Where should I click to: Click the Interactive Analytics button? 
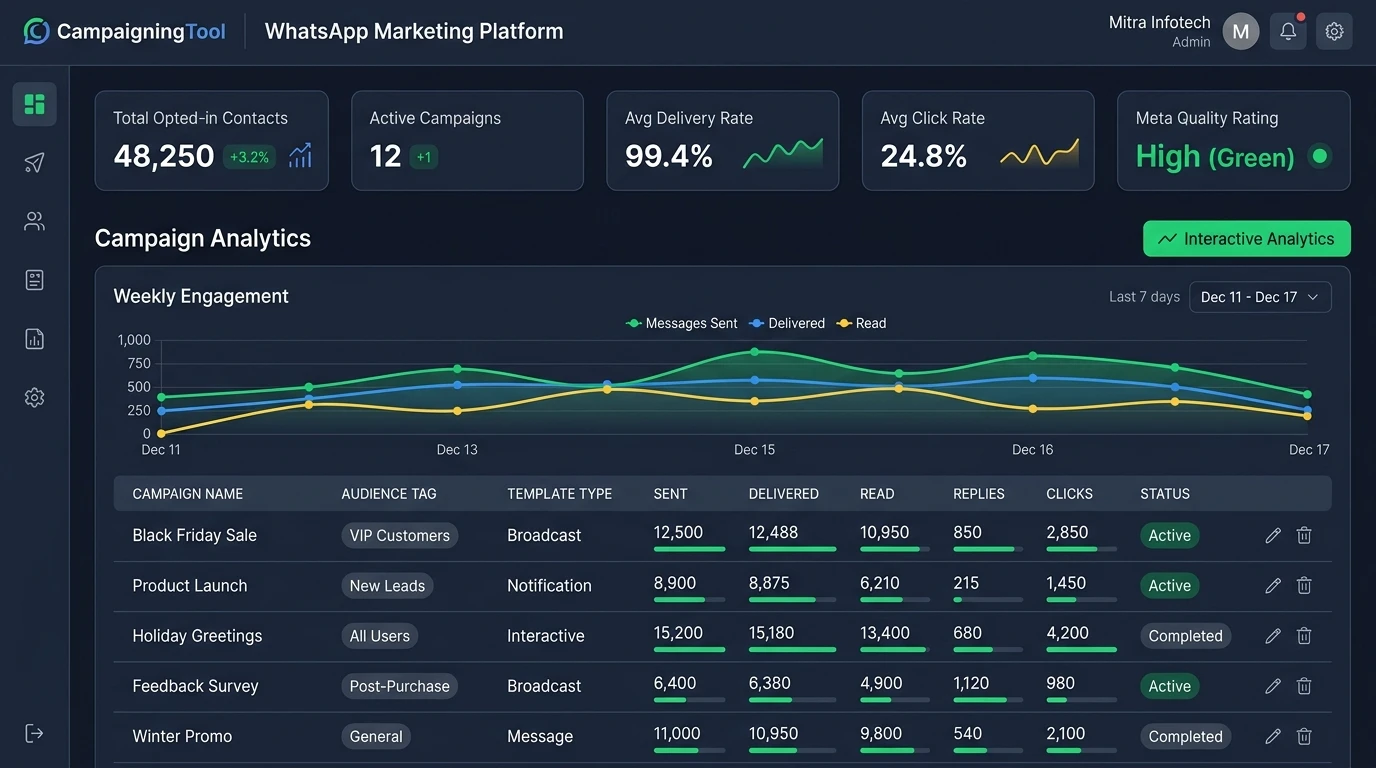(x=1247, y=239)
